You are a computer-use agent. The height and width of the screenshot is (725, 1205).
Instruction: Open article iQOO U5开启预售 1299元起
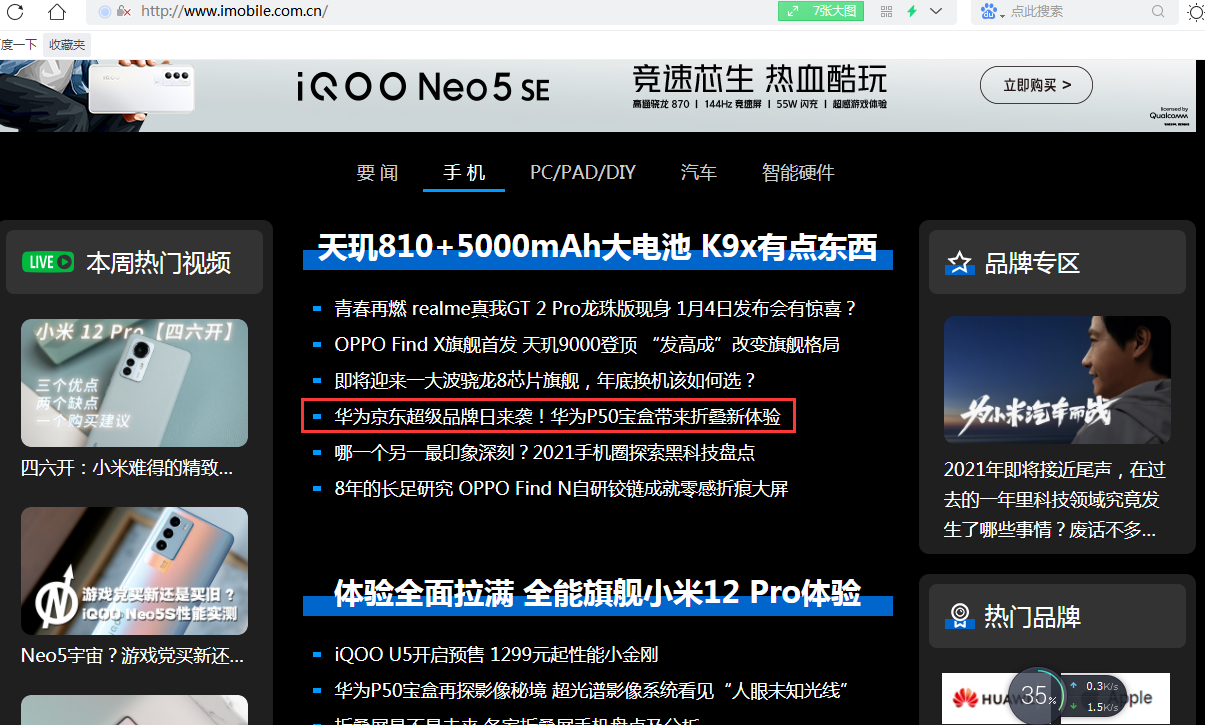[496, 656]
